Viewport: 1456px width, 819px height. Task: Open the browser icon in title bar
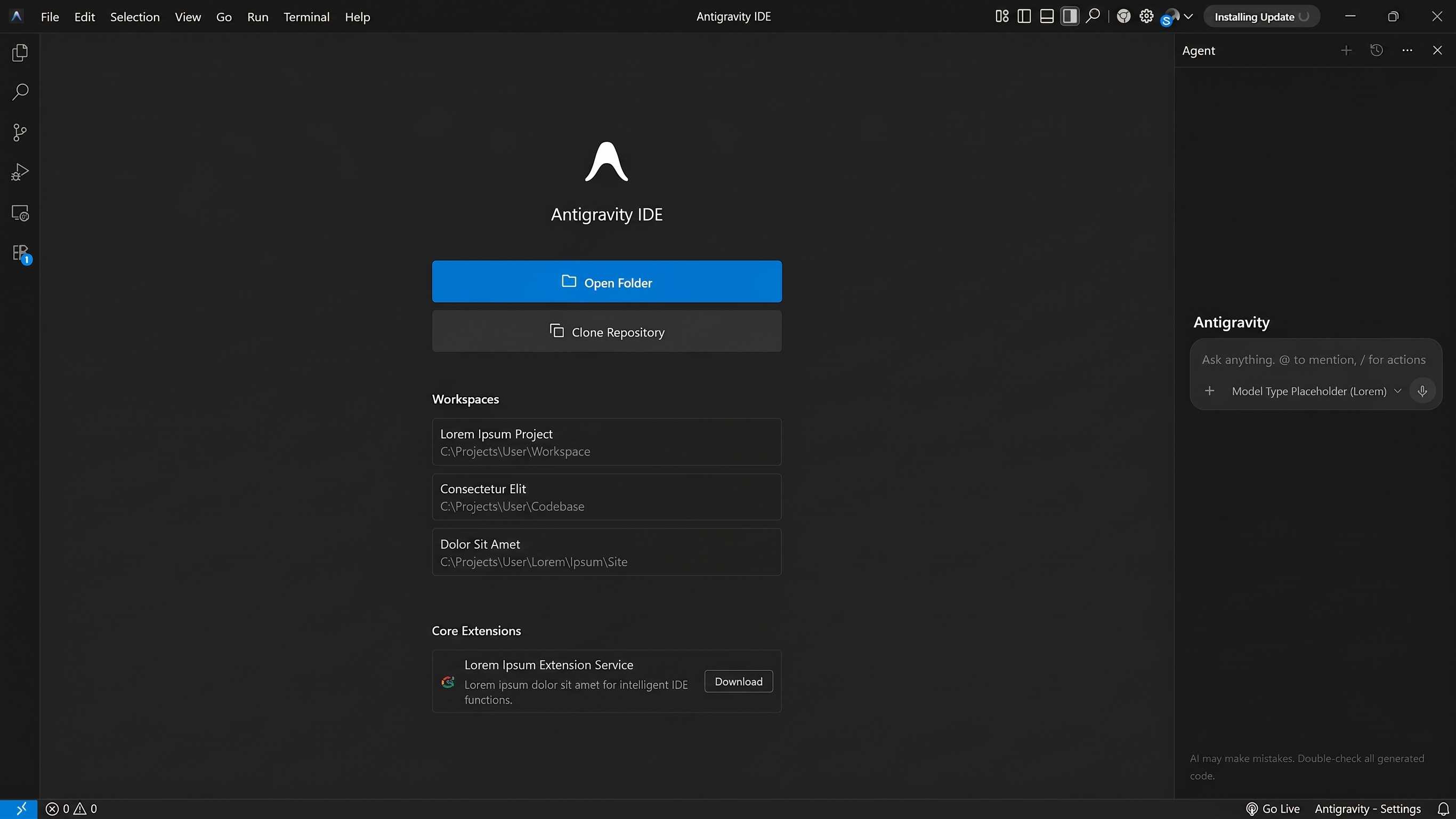pyautogui.click(x=1123, y=17)
